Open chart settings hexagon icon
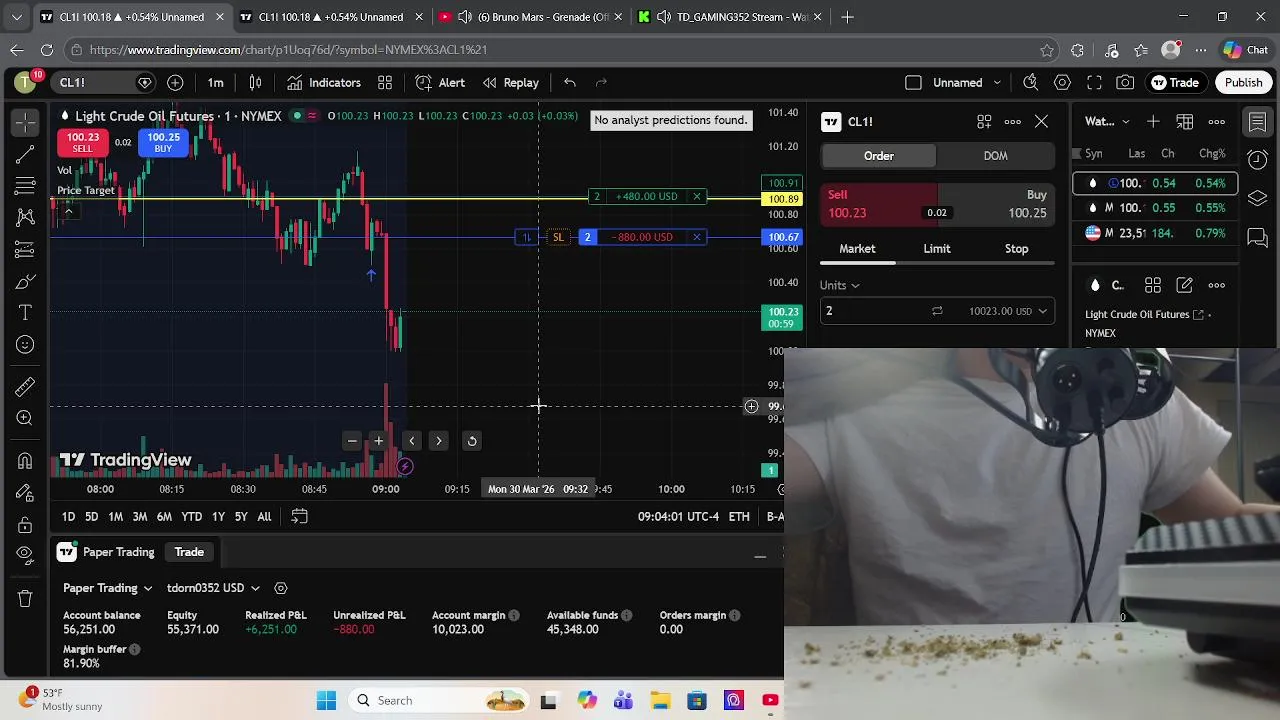This screenshot has height=720, width=1280. tap(1063, 83)
